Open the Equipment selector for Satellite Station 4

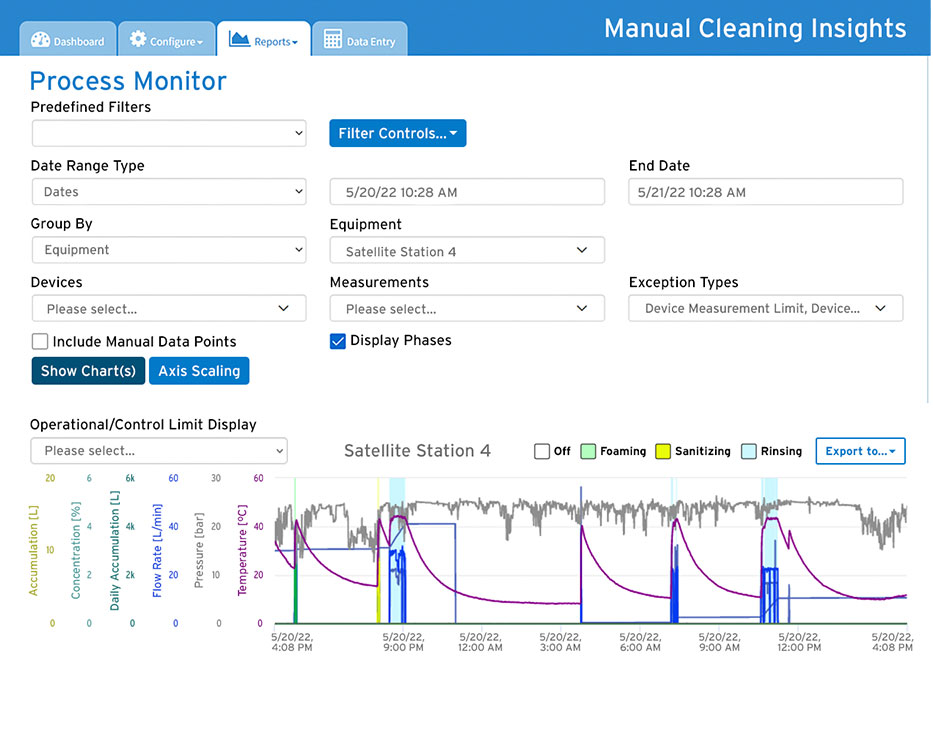(466, 250)
